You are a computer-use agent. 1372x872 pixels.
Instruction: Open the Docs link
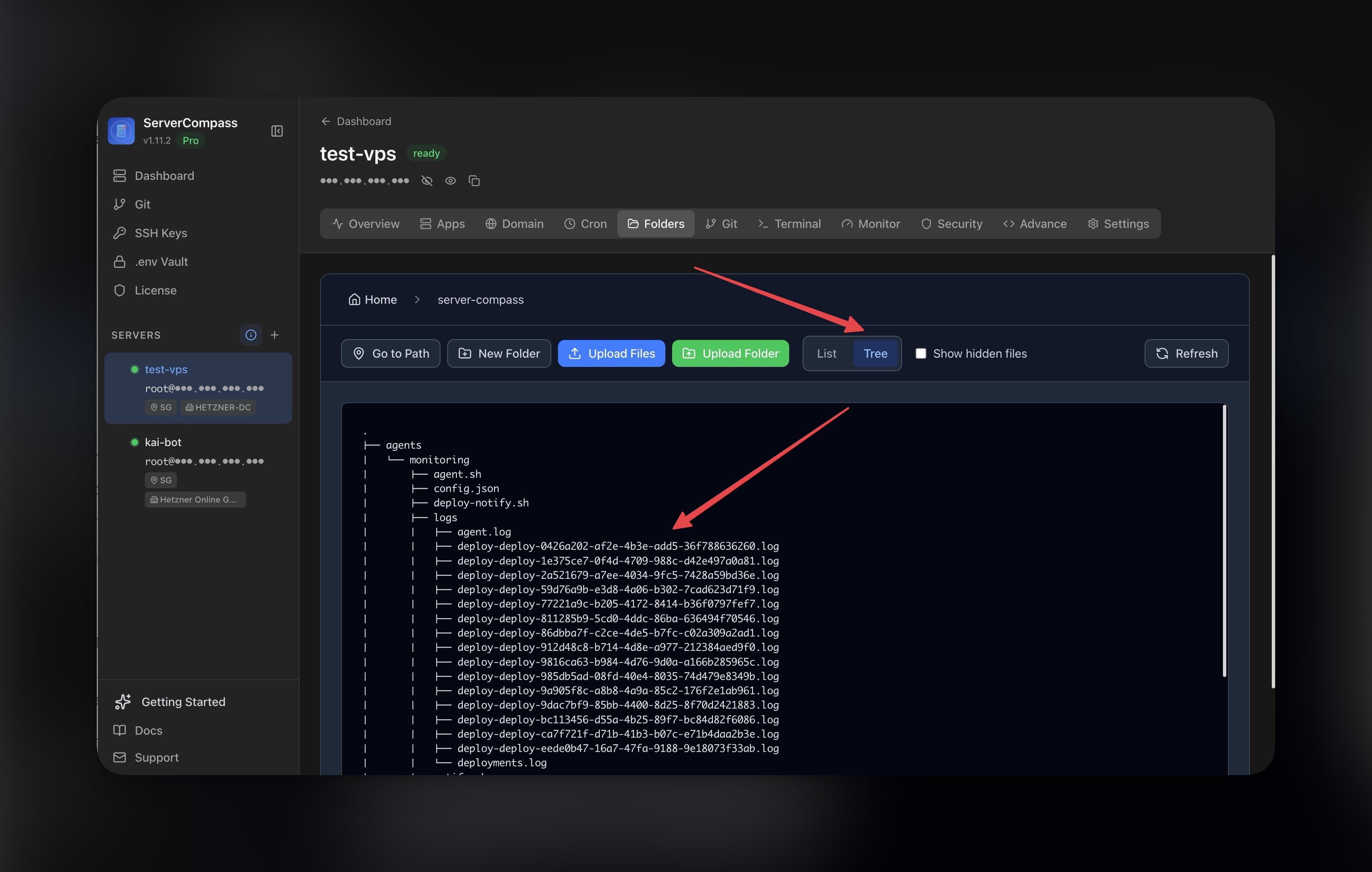198,730
